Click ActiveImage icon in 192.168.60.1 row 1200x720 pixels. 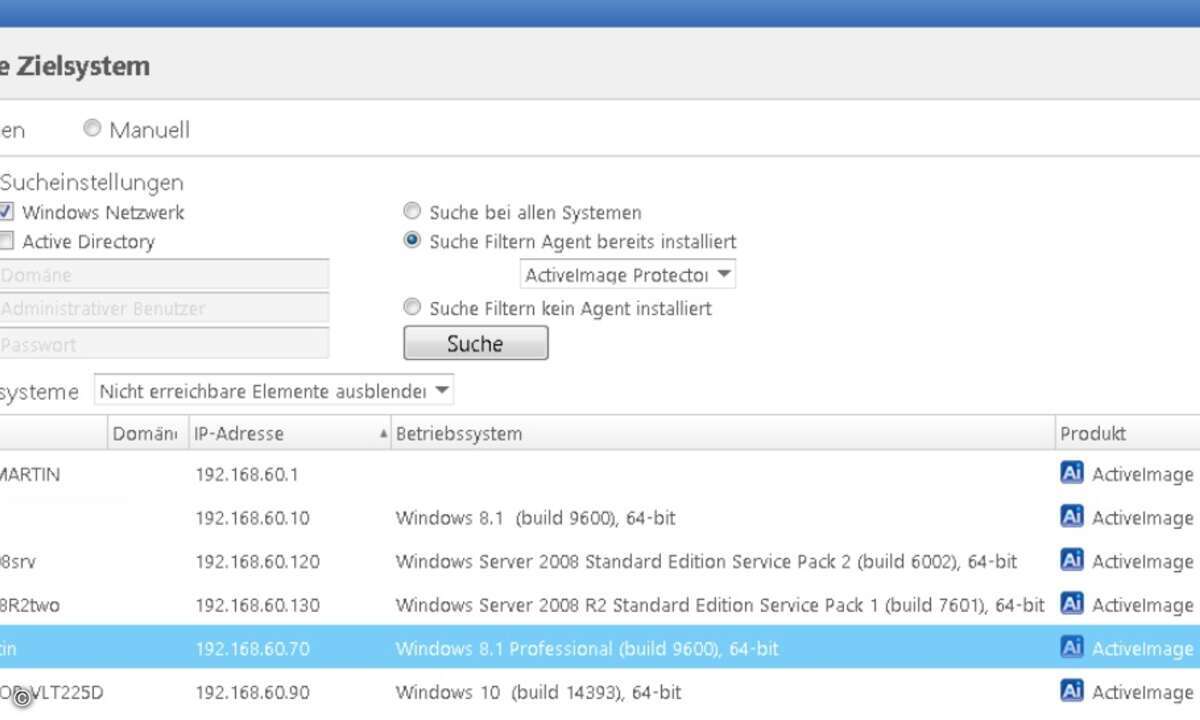point(1072,473)
